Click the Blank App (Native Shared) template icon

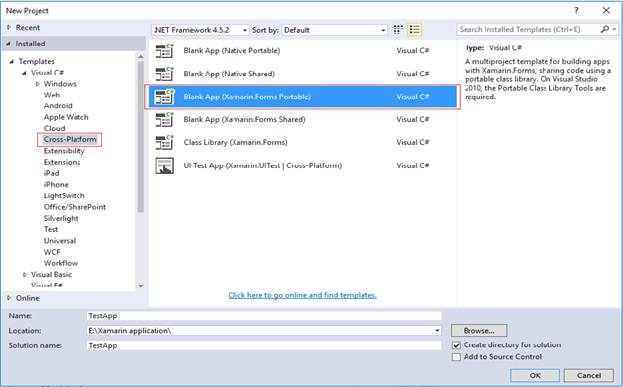164,74
